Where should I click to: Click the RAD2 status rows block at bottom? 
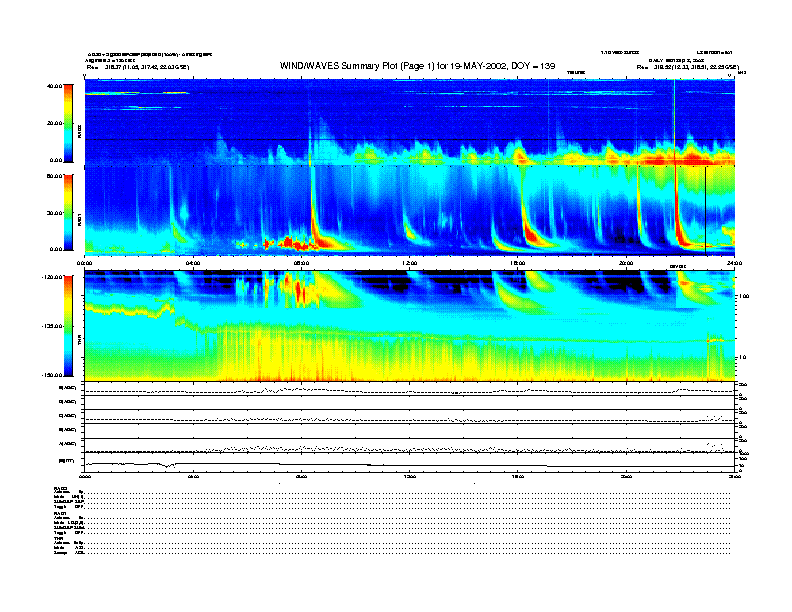click(x=392, y=497)
